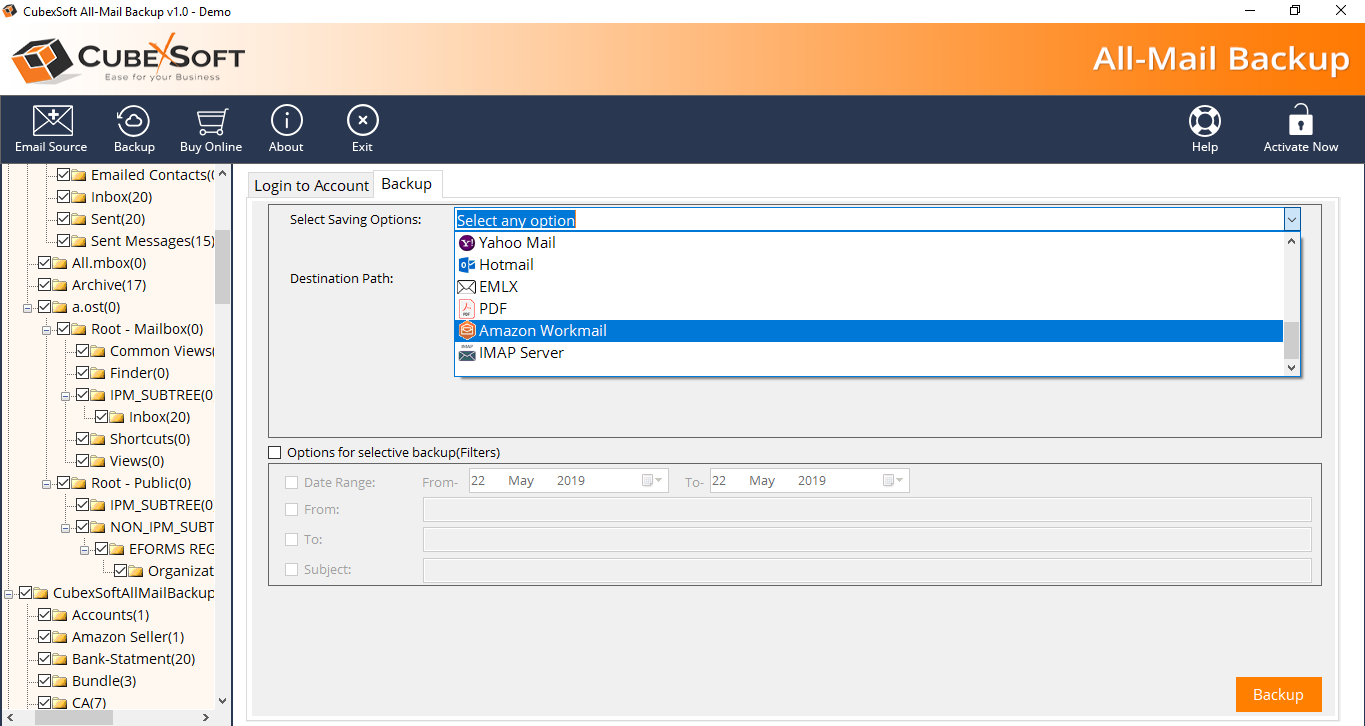Click the Inbox(20) folder icon under Emailed Contacts
Screen dimensions: 1365x726
(x=79, y=197)
